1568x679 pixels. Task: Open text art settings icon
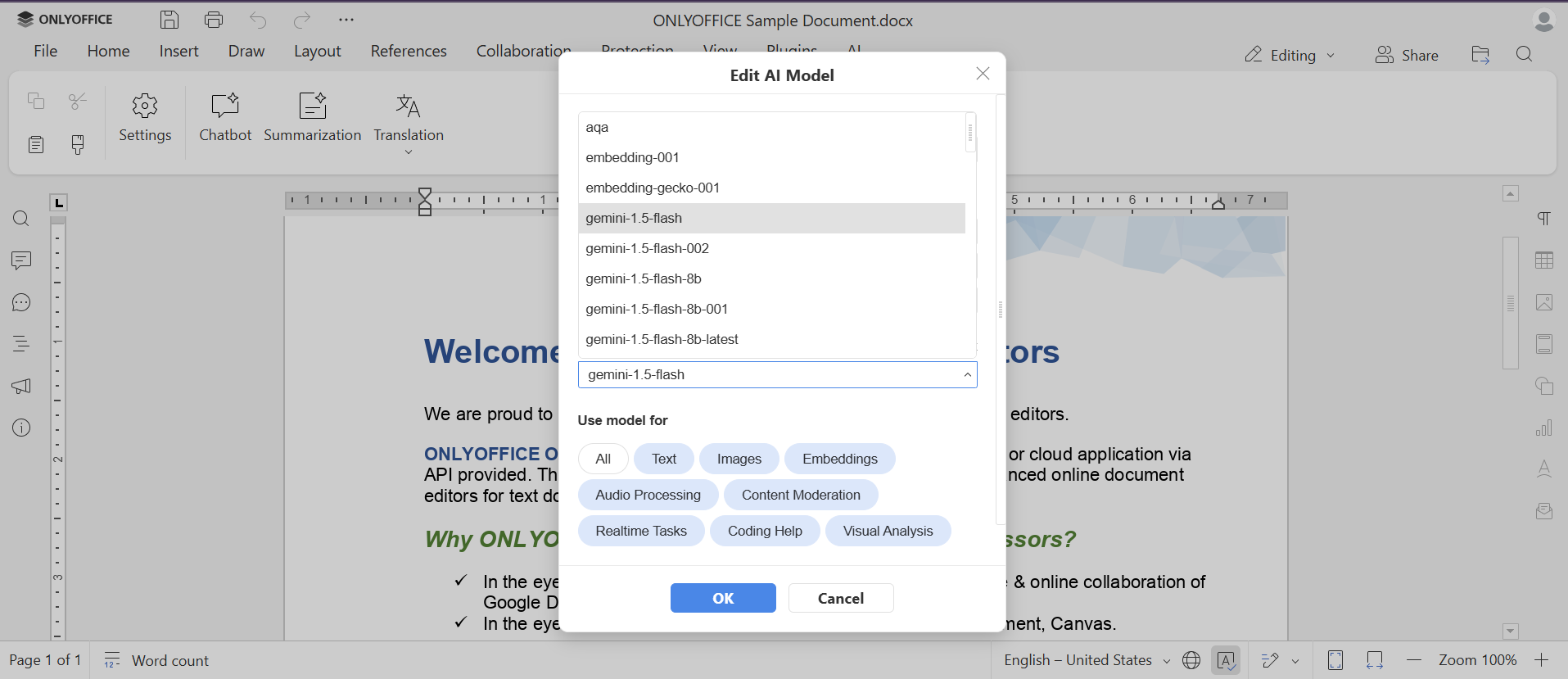[1544, 469]
